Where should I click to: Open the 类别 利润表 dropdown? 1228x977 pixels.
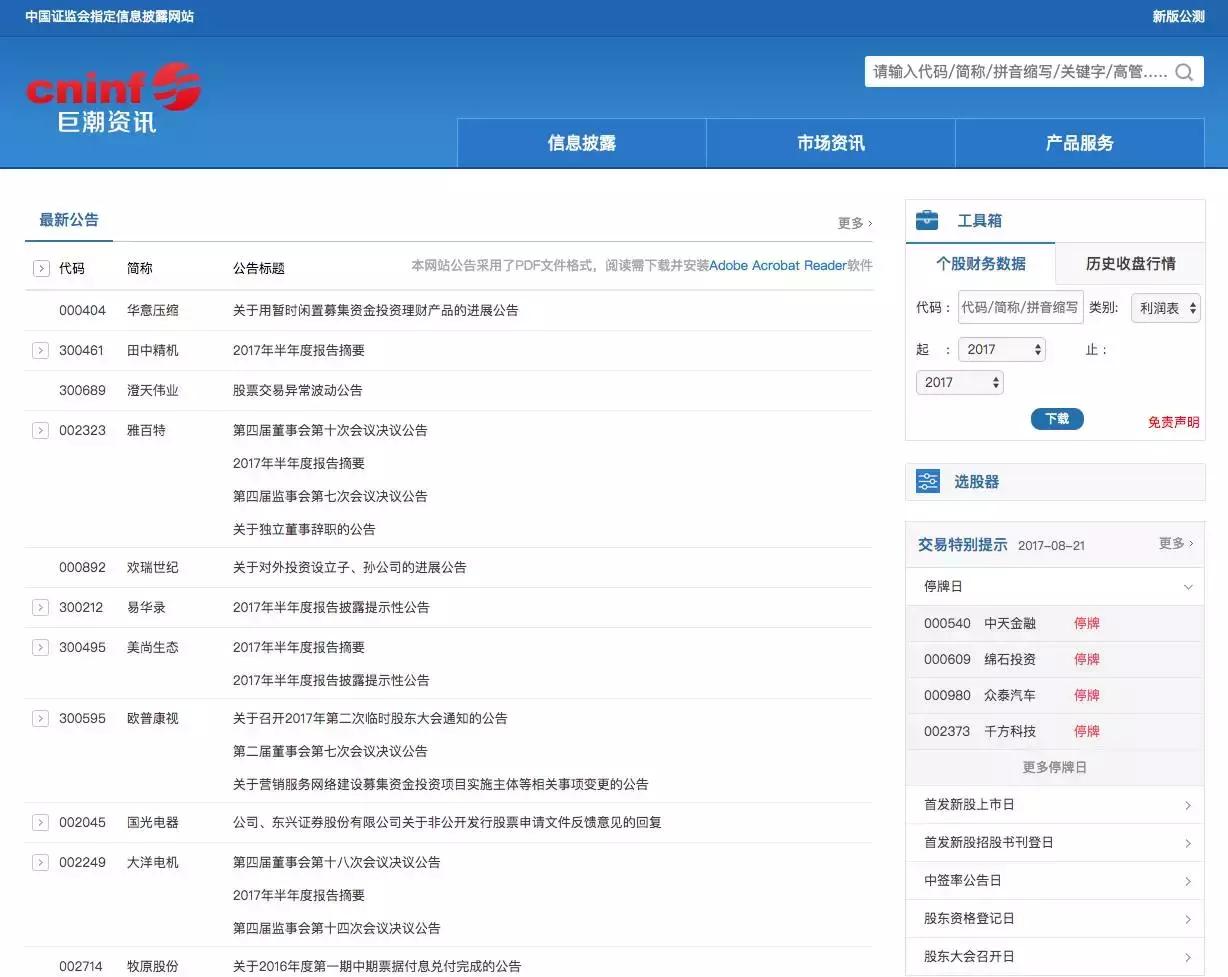click(1164, 308)
